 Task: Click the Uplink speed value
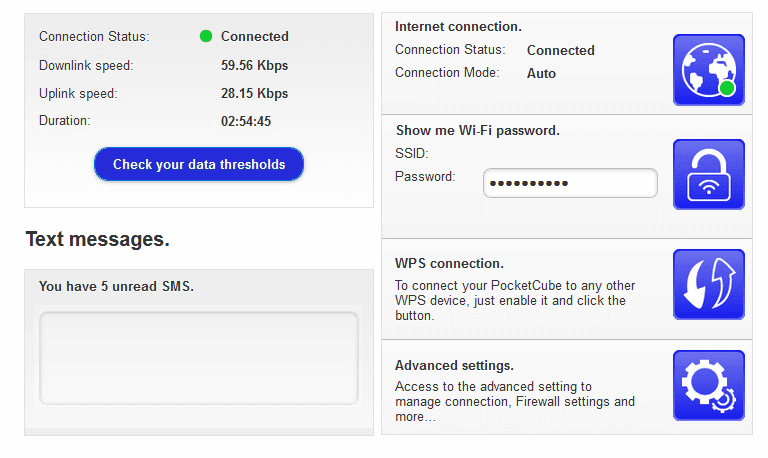point(254,93)
